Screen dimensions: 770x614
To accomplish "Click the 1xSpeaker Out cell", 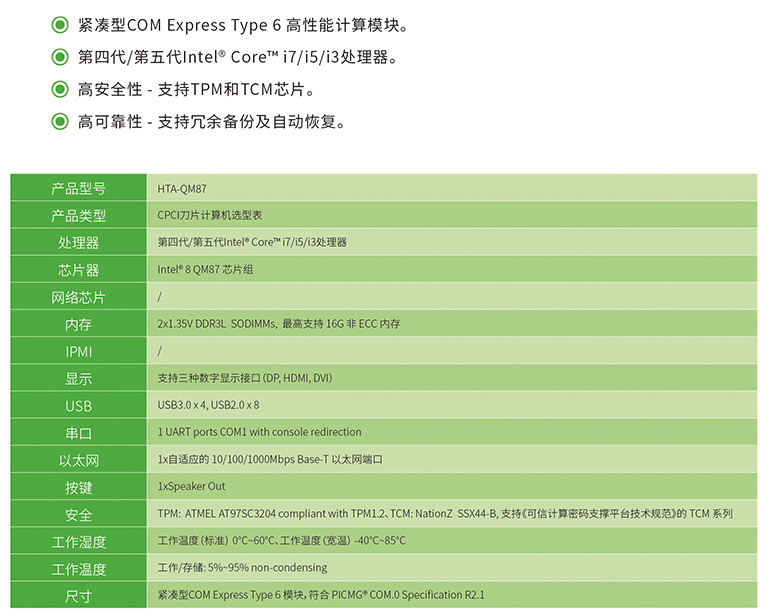I will coord(452,487).
